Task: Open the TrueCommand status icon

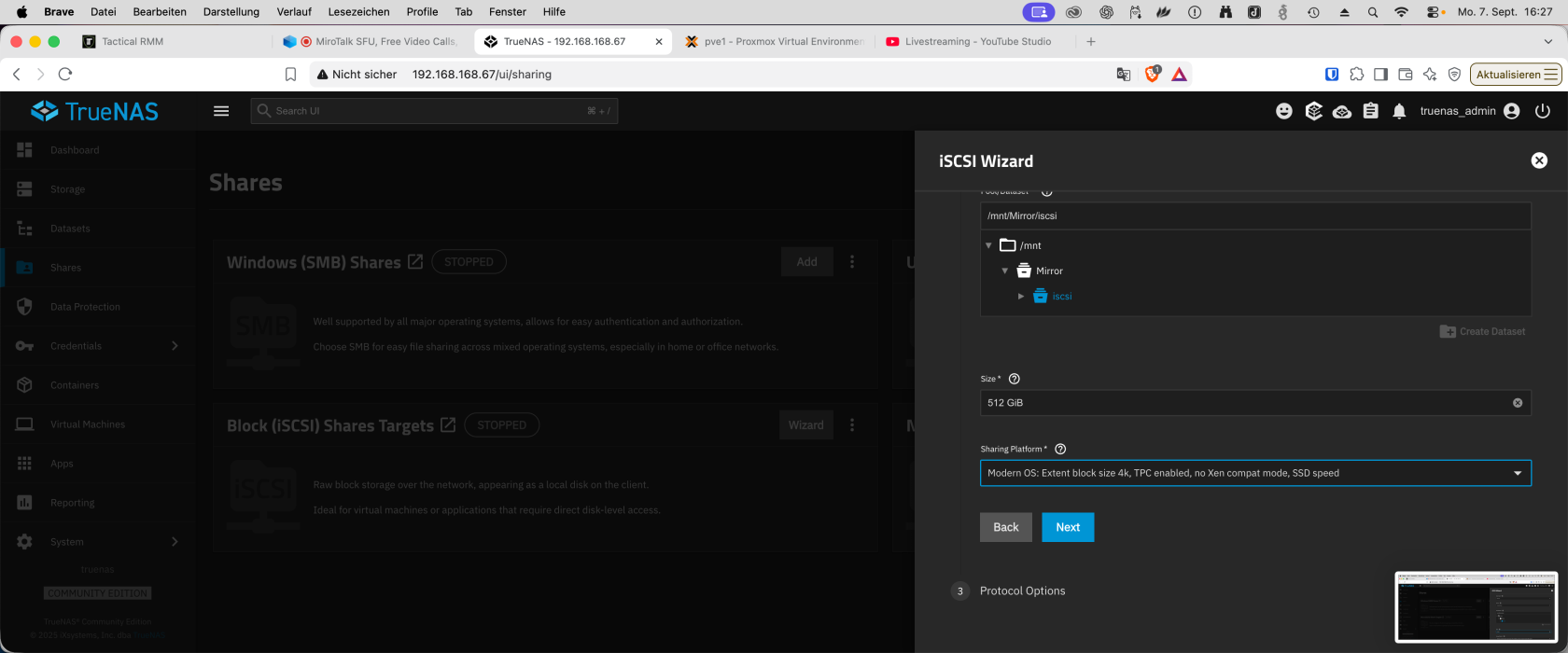Action: coord(1313,111)
